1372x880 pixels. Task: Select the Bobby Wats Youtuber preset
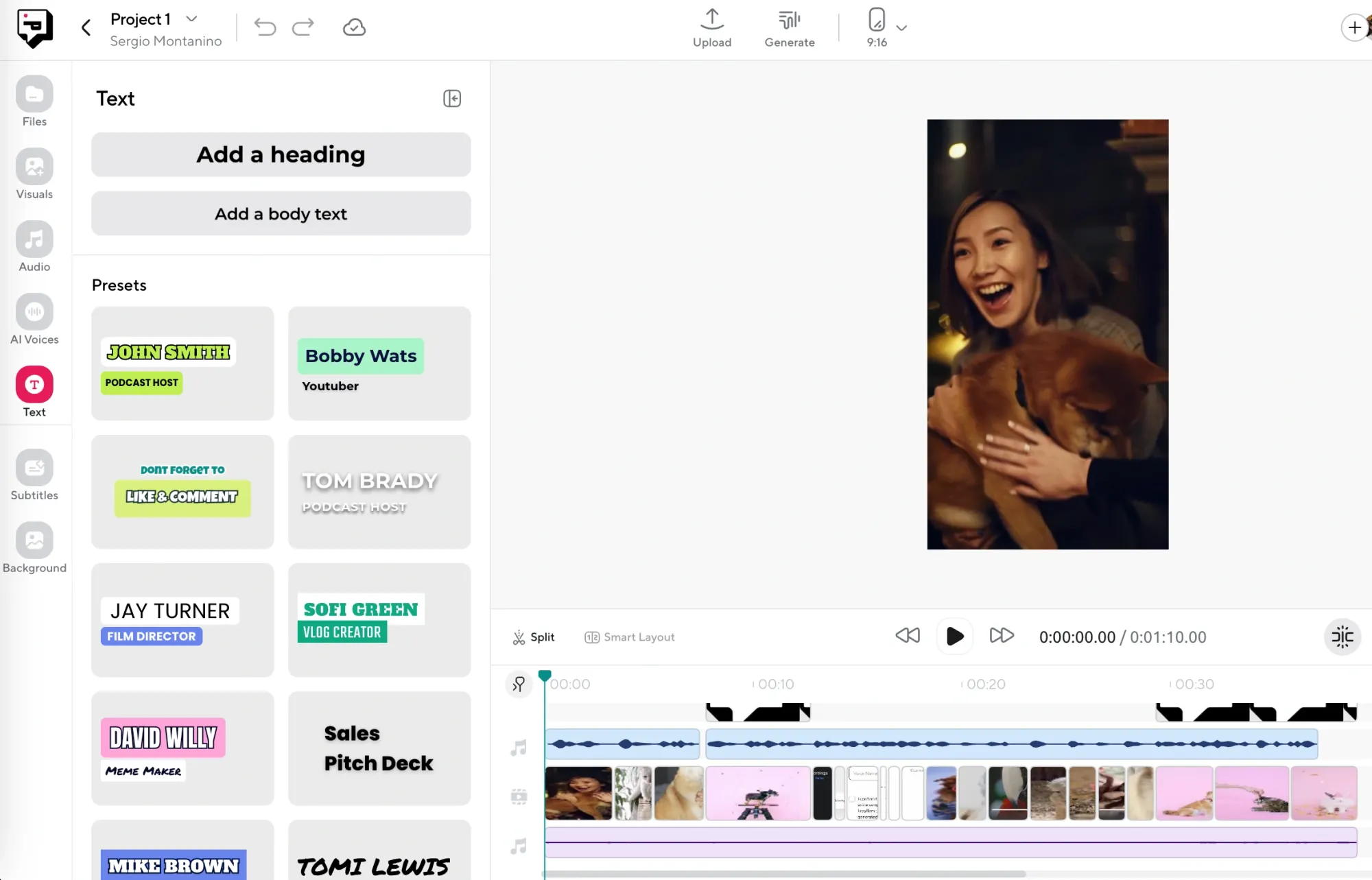pyautogui.click(x=379, y=364)
